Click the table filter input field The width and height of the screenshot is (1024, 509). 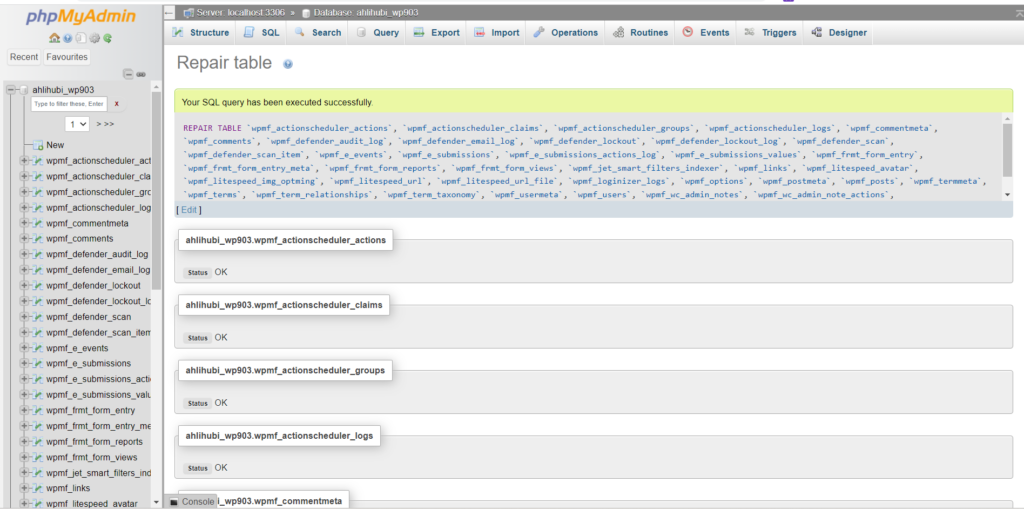[x=69, y=104]
